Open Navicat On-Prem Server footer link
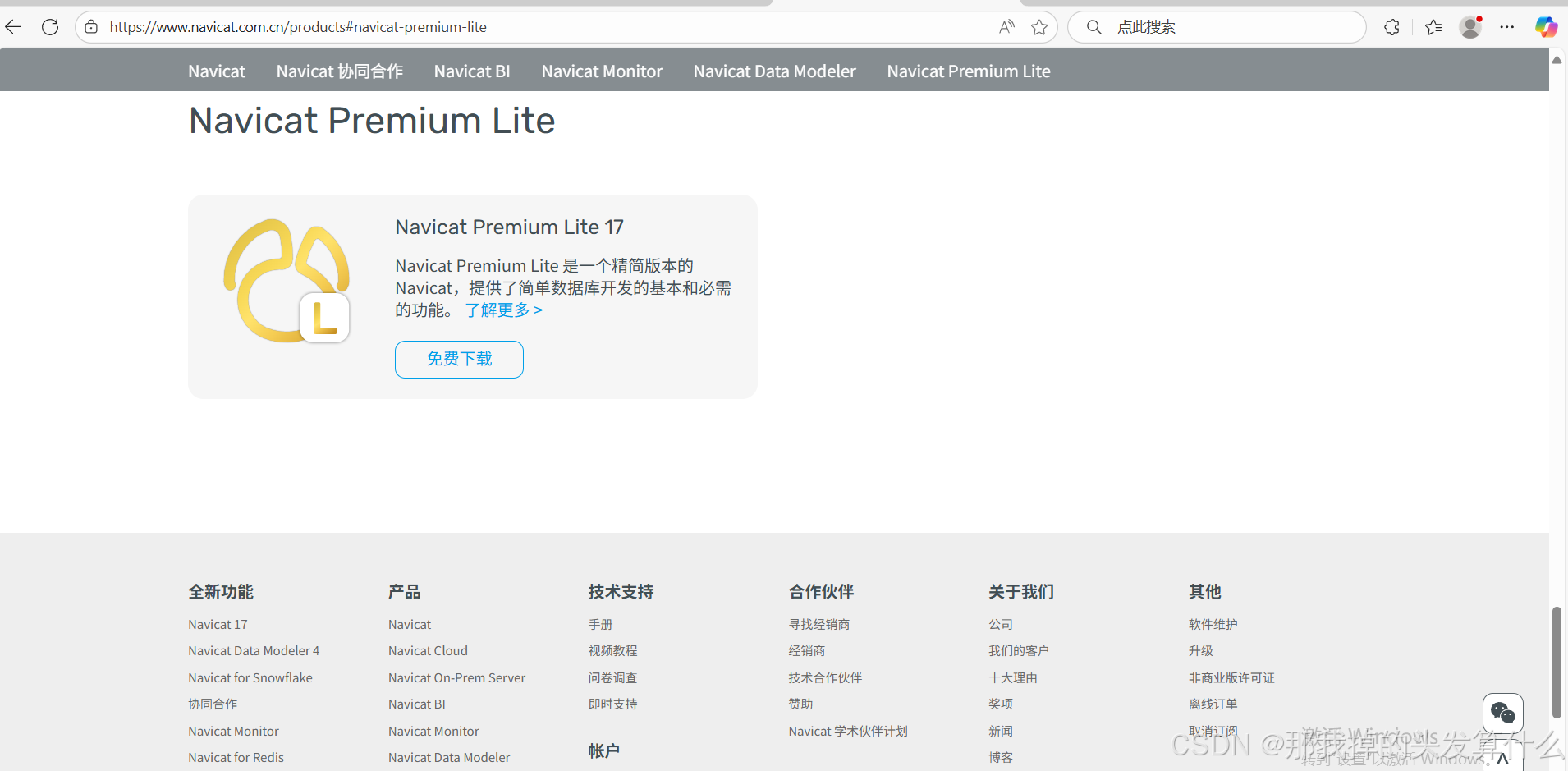Image resolution: width=1568 pixels, height=771 pixels. pos(457,678)
